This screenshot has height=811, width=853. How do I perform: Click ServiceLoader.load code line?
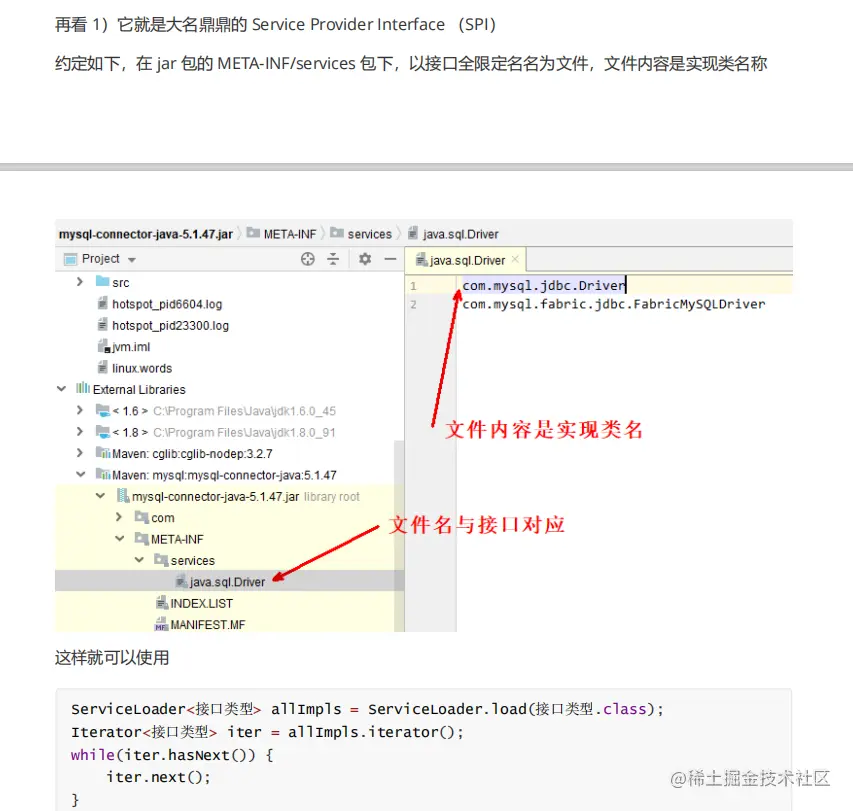pos(367,709)
